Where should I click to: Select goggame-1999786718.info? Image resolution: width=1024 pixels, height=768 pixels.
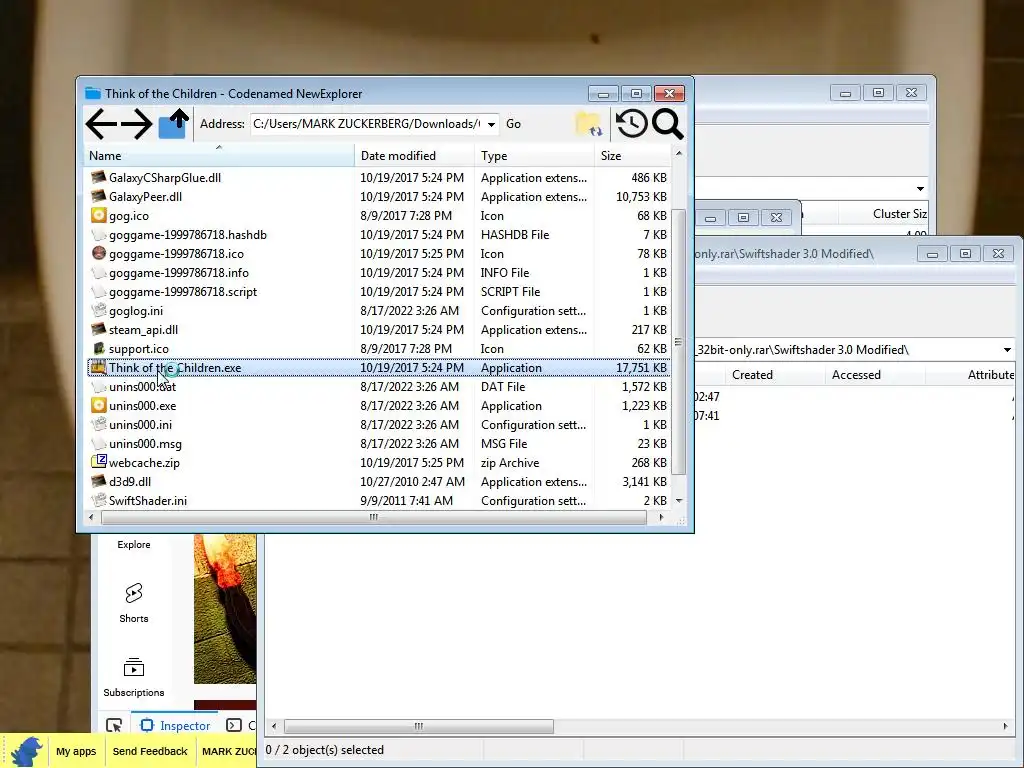point(178,272)
